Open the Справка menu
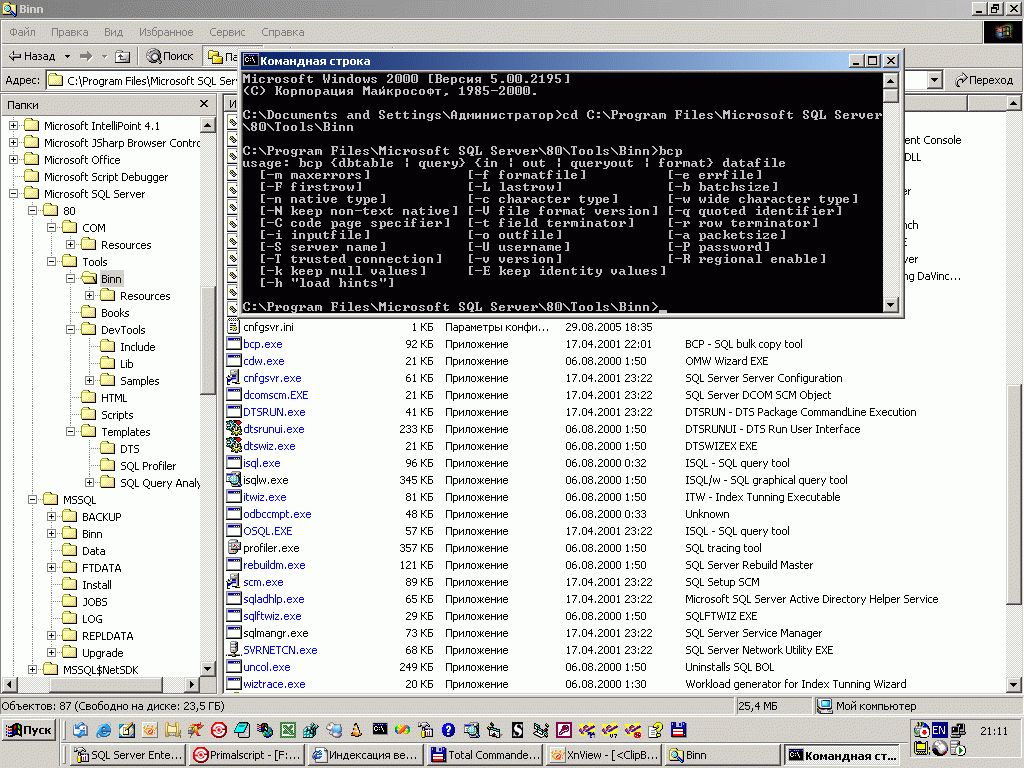The height and width of the screenshot is (768, 1024). pyautogui.click(x=282, y=32)
